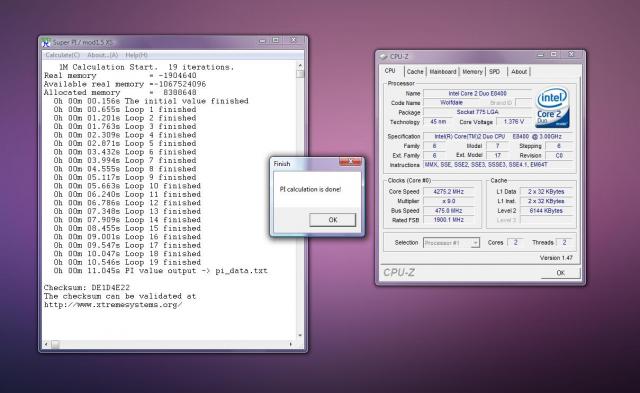The height and width of the screenshot is (393, 640).
Task: Click 'PI calculation is done!' message text
Action: pyautogui.click(x=310, y=189)
